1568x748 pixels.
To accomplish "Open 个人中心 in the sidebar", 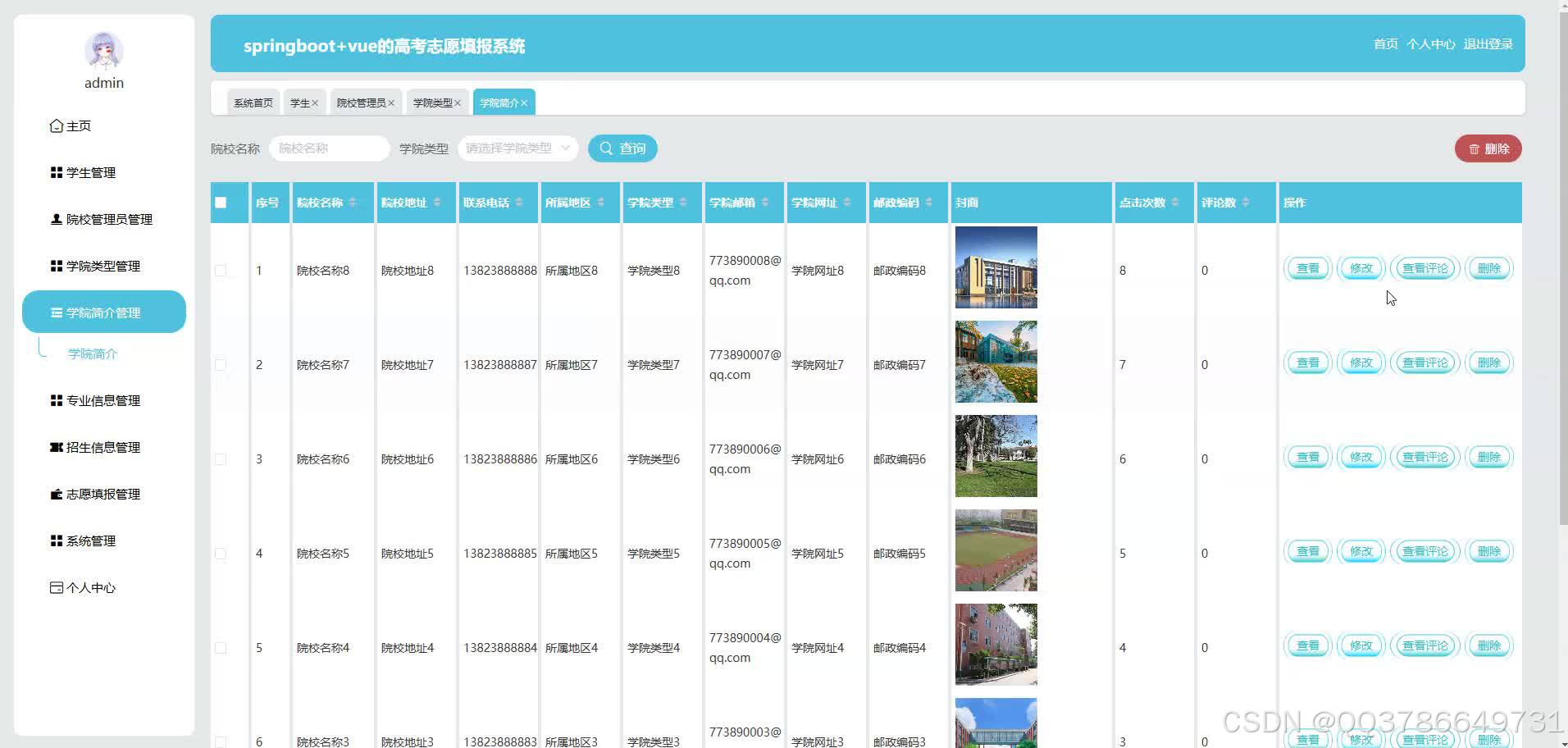I will 104,588.
